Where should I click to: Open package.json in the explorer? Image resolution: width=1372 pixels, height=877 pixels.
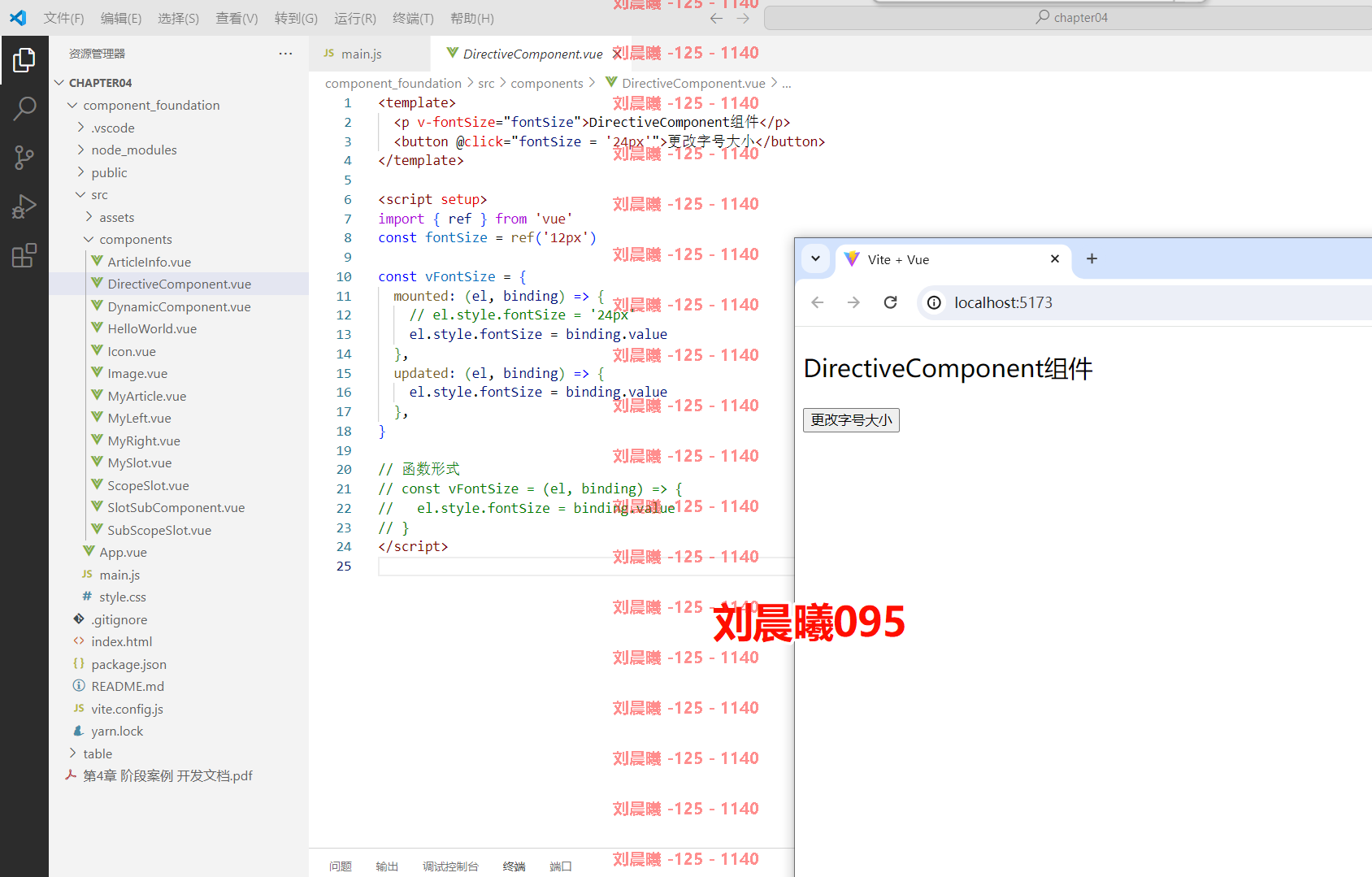point(179,664)
